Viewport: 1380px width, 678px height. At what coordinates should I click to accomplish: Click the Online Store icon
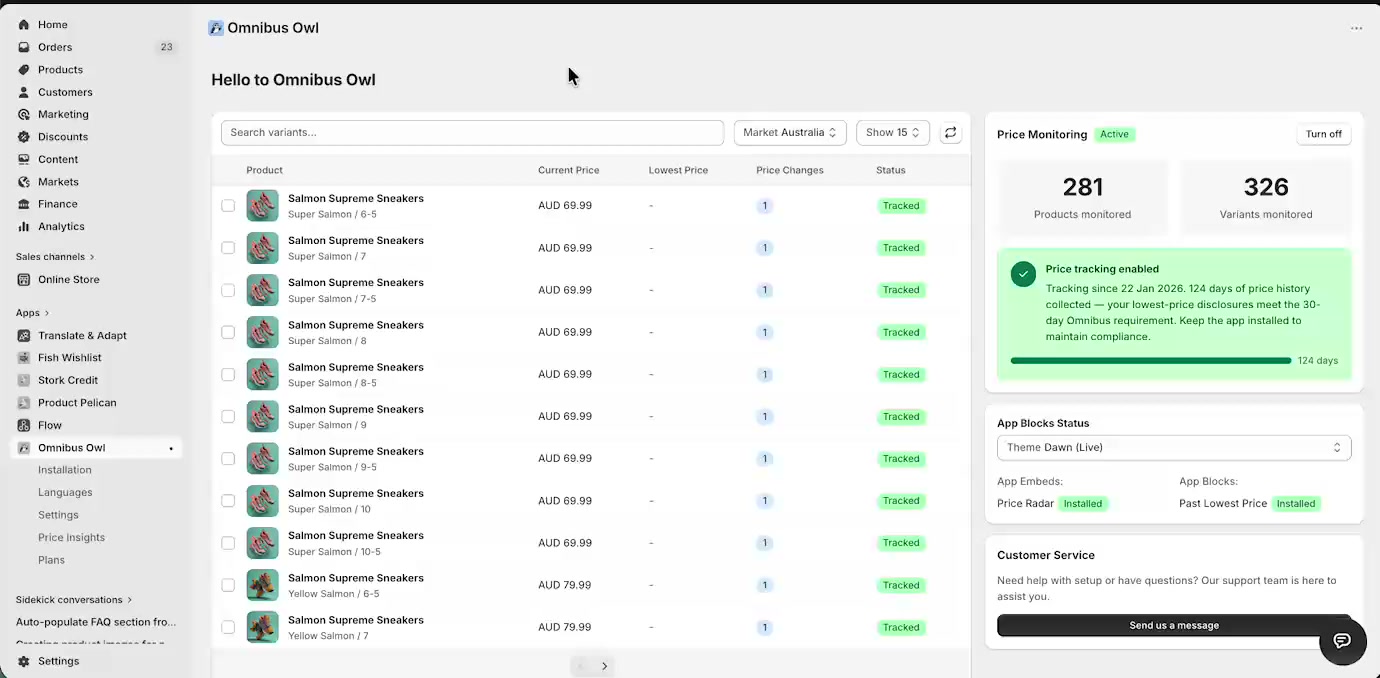point(24,280)
